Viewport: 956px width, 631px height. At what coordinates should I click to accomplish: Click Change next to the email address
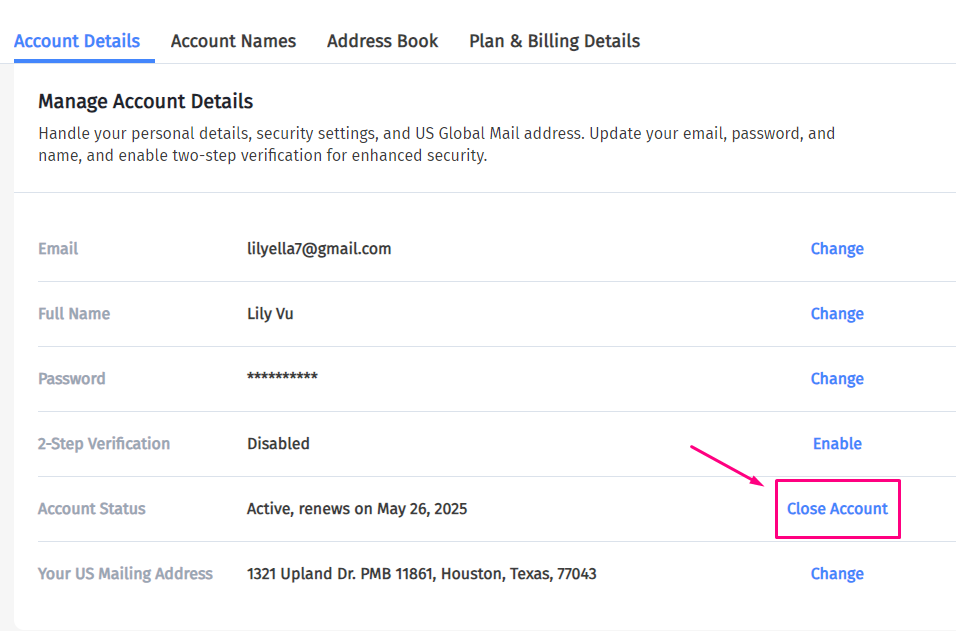point(837,249)
